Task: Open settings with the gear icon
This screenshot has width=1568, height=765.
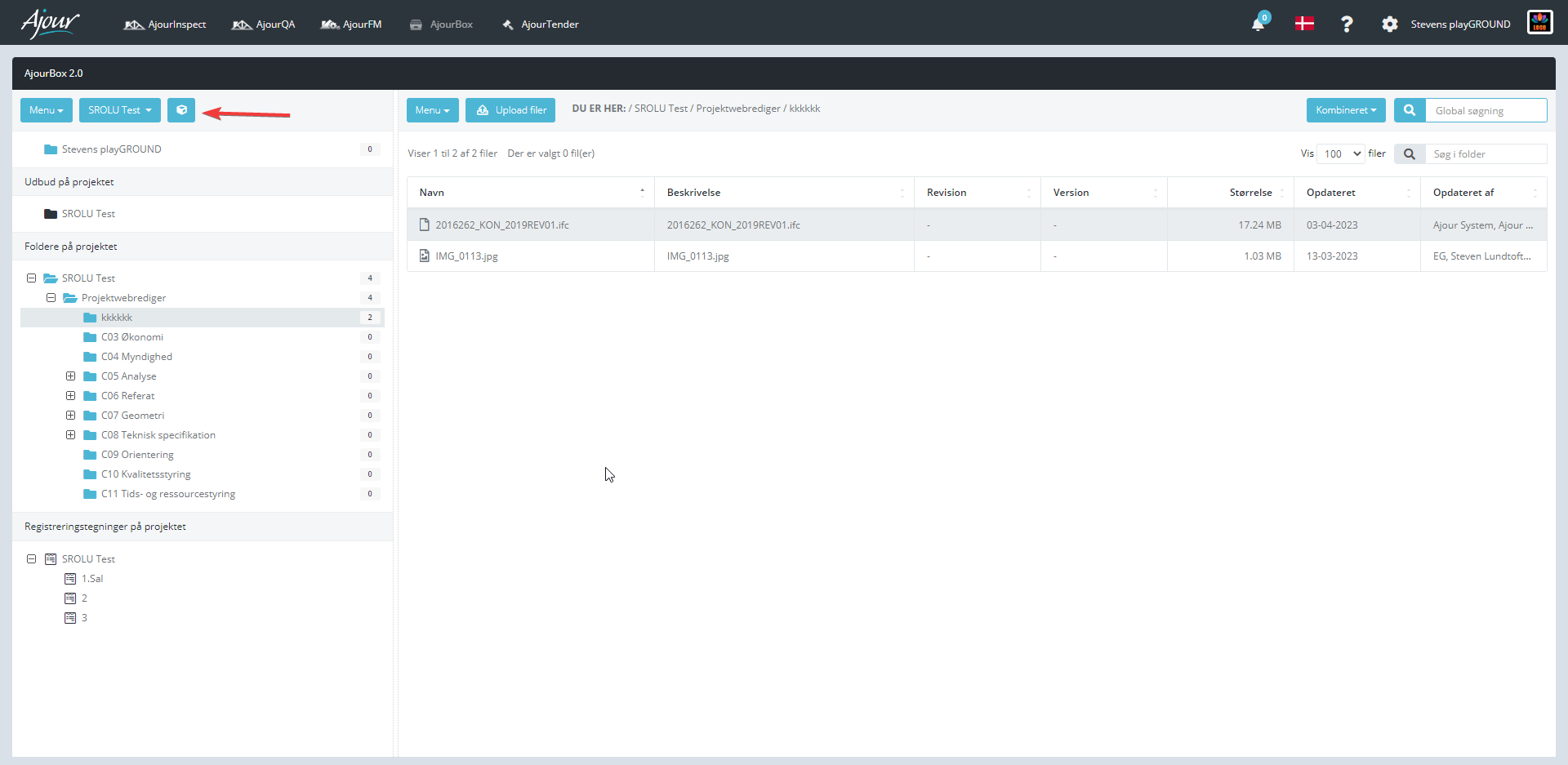Action: coord(1389,24)
